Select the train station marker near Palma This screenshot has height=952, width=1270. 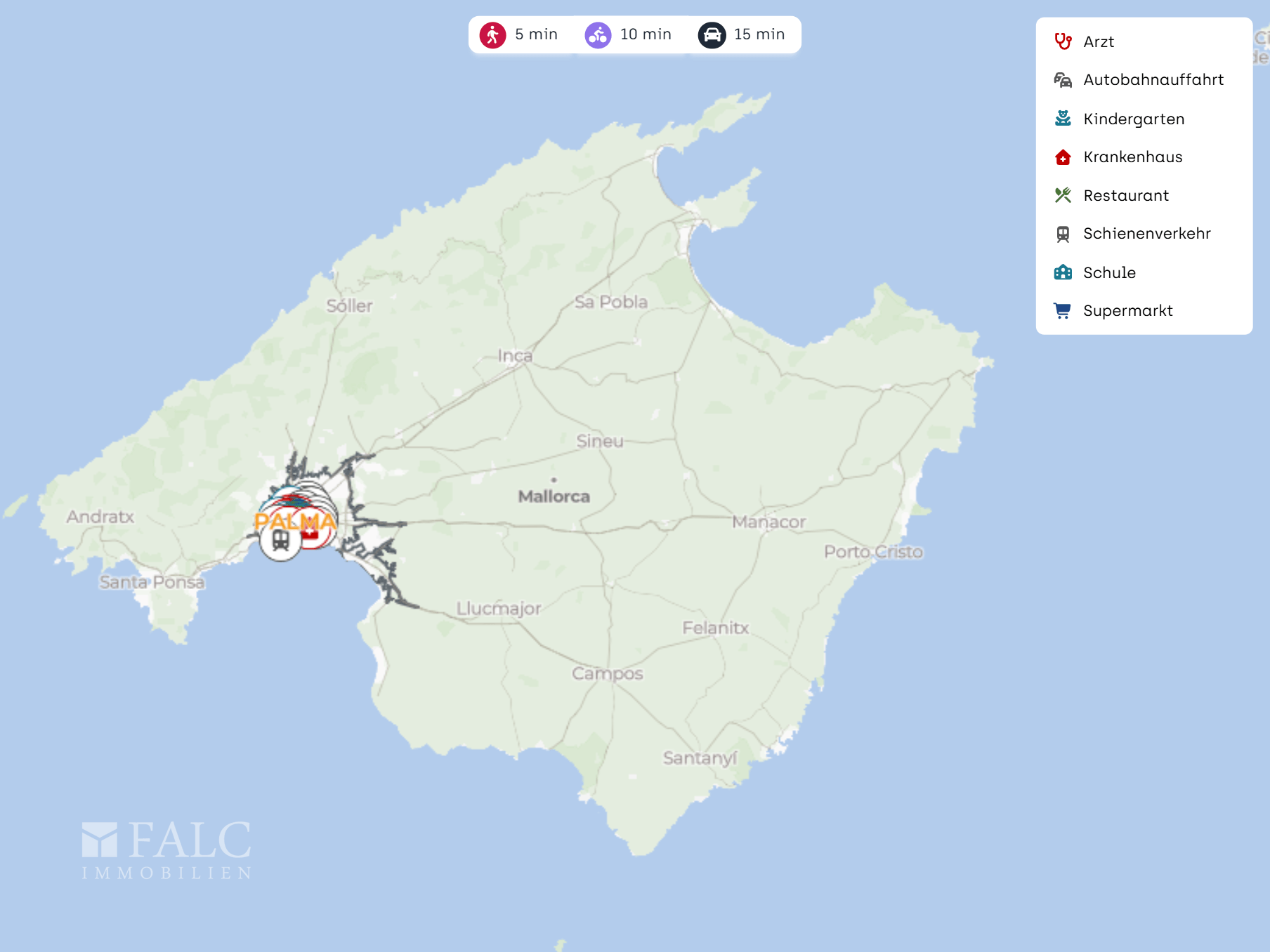coord(280,541)
